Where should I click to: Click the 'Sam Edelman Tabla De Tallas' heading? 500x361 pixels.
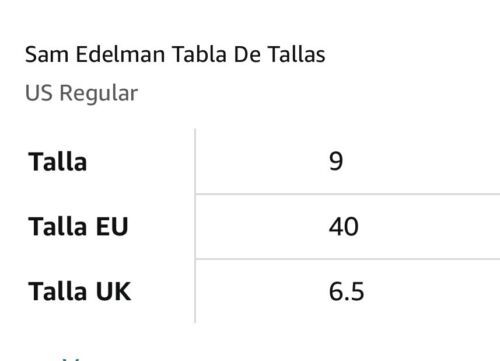(175, 54)
